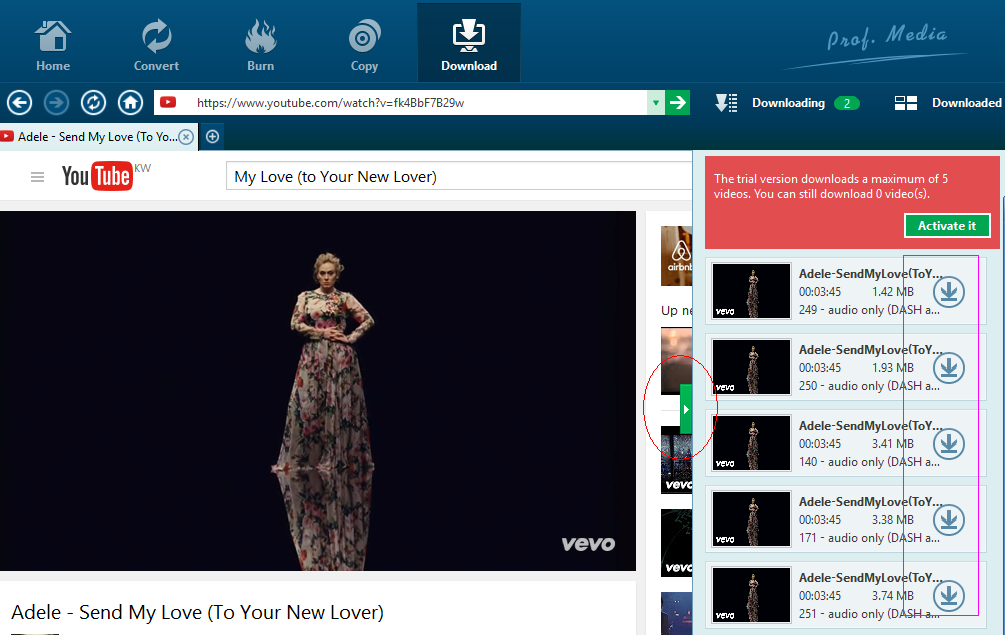Click the trial version warning message
This screenshot has width=1005, height=635.
[831, 186]
